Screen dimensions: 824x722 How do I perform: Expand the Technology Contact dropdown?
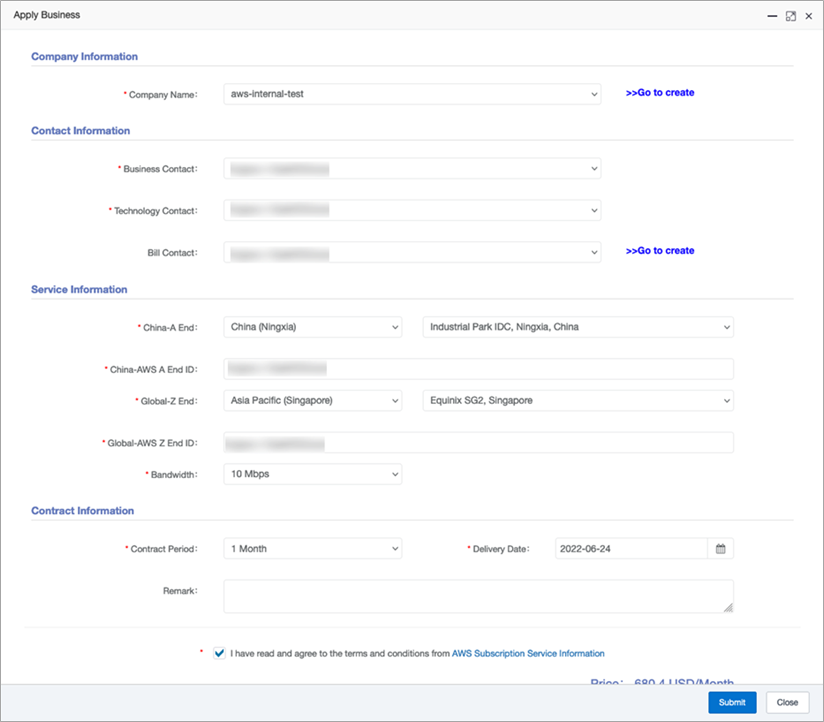click(412, 210)
